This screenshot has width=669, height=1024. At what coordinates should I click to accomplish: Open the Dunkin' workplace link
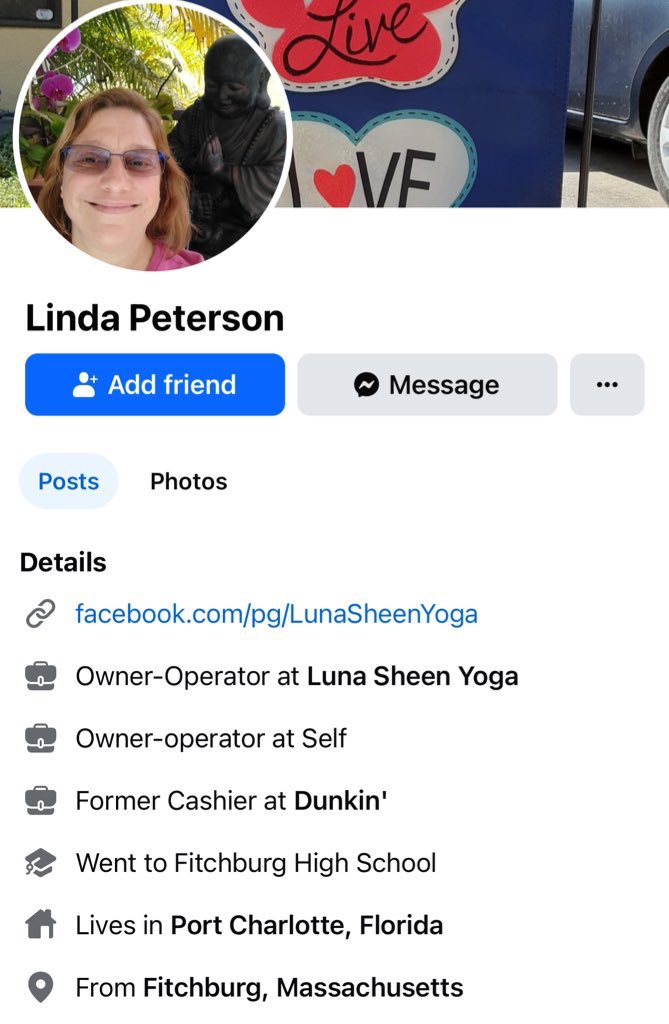point(340,801)
